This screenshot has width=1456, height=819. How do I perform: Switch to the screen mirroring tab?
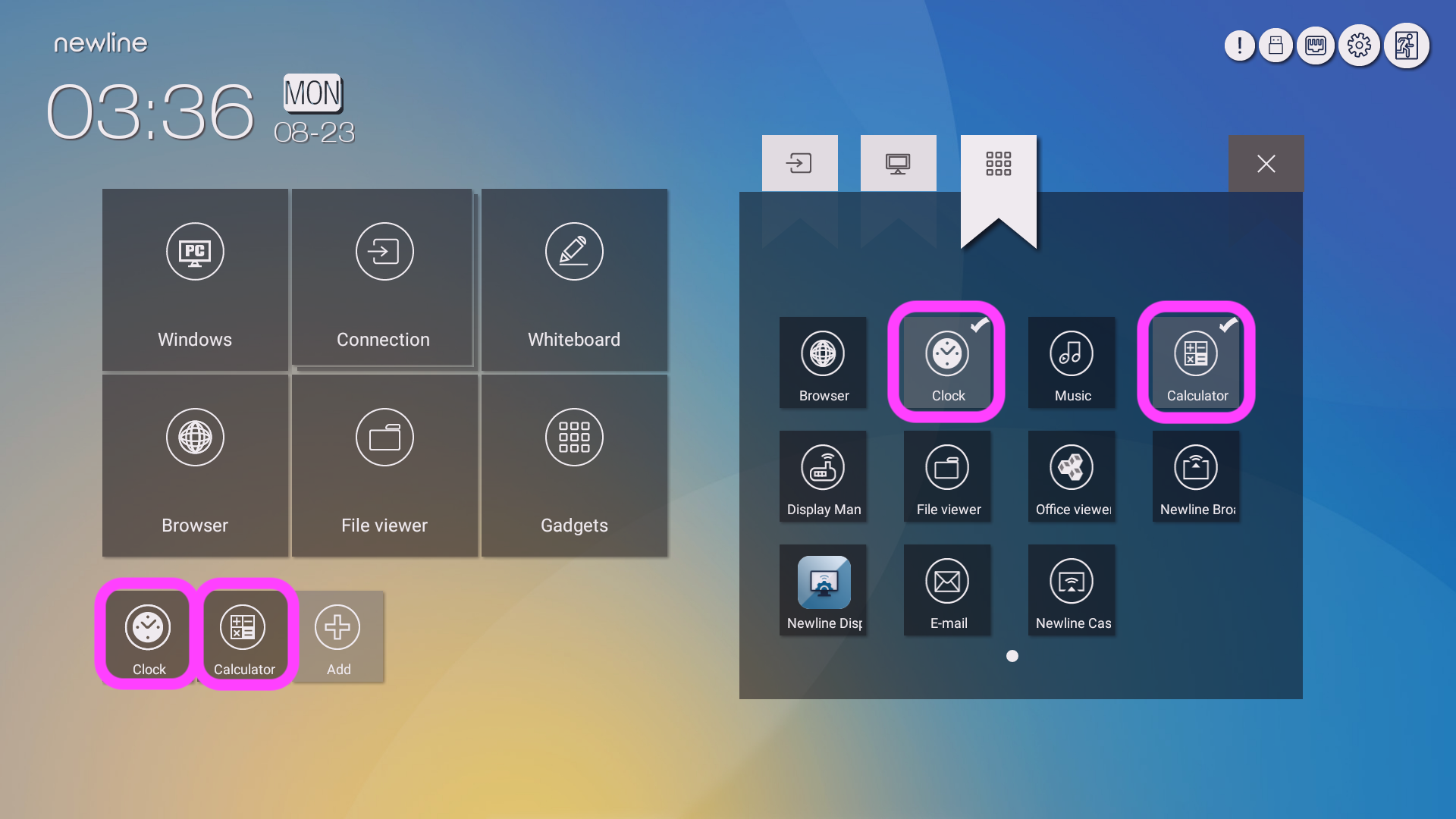pos(898,163)
